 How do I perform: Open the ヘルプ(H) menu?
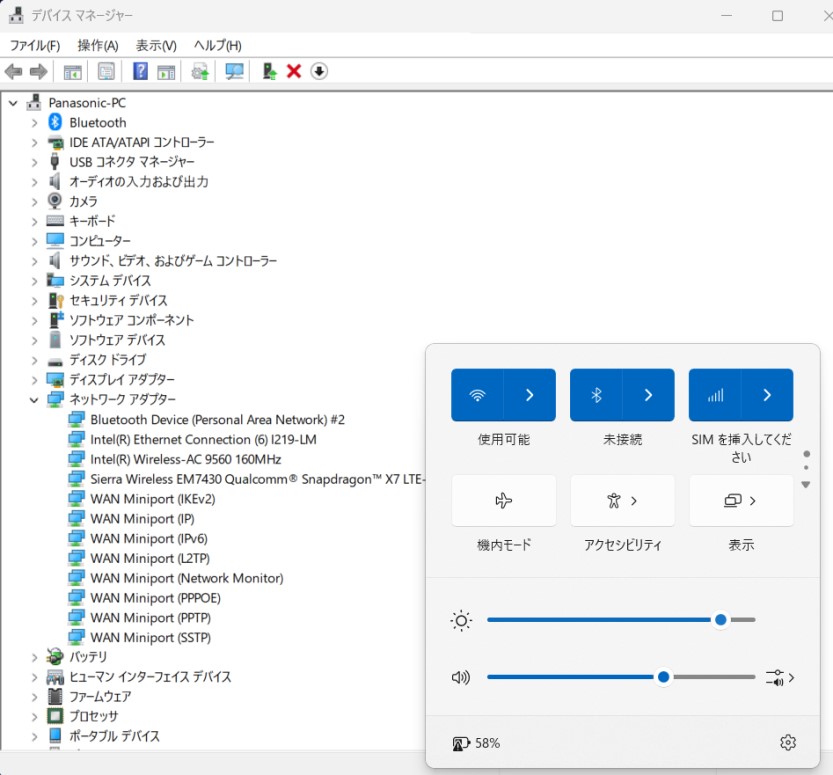(218, 46)
